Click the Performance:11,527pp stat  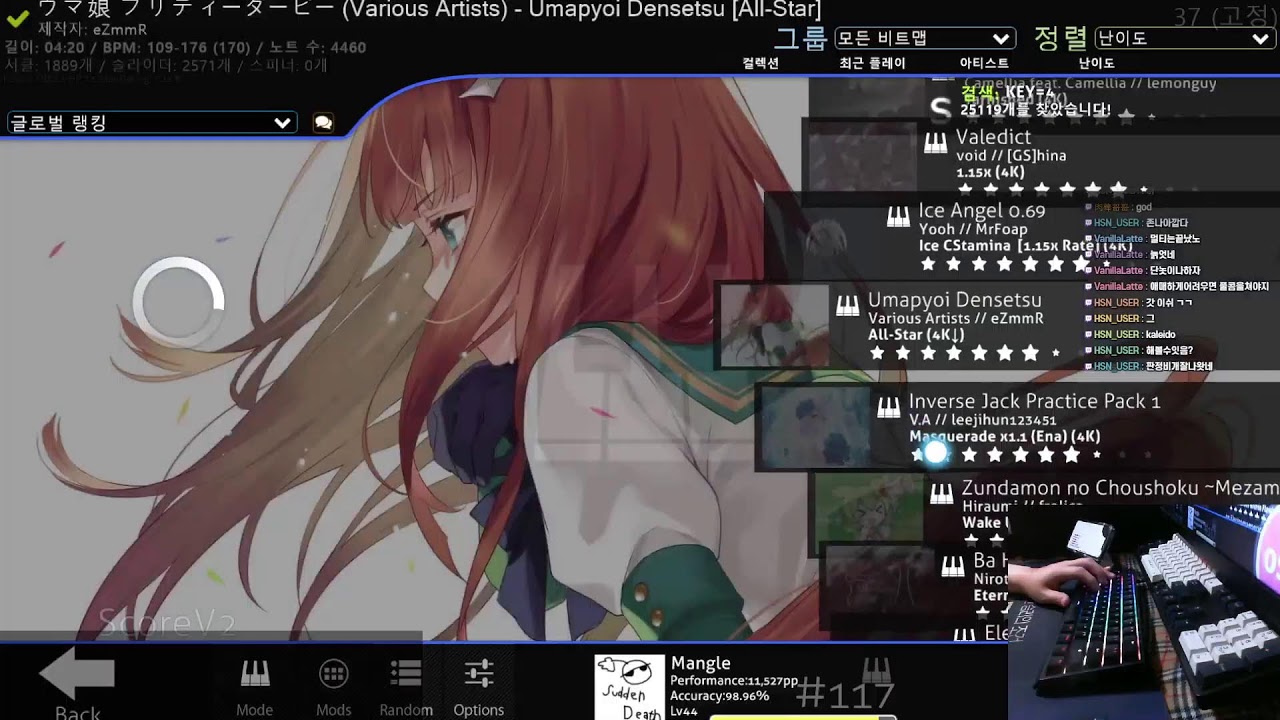tap(734, 681)
